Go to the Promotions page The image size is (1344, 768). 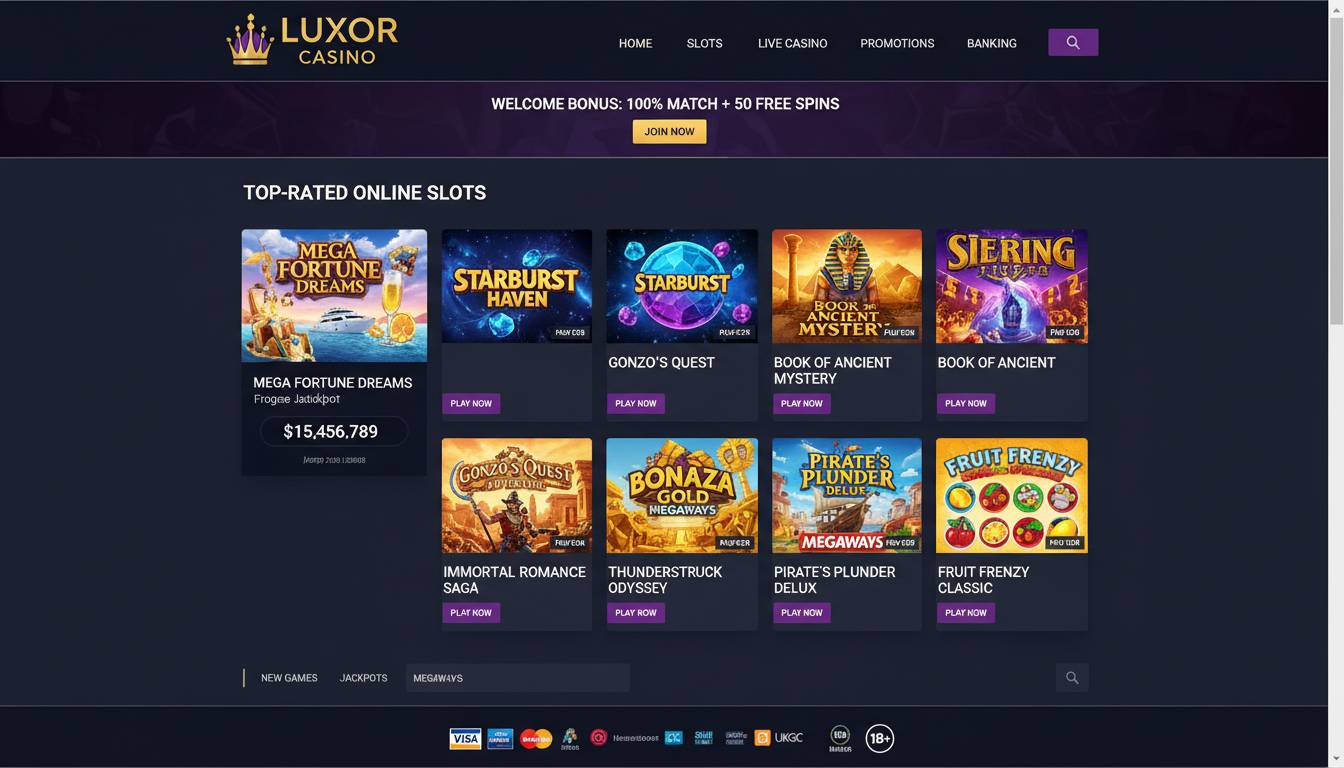click(x=897, y=43)
